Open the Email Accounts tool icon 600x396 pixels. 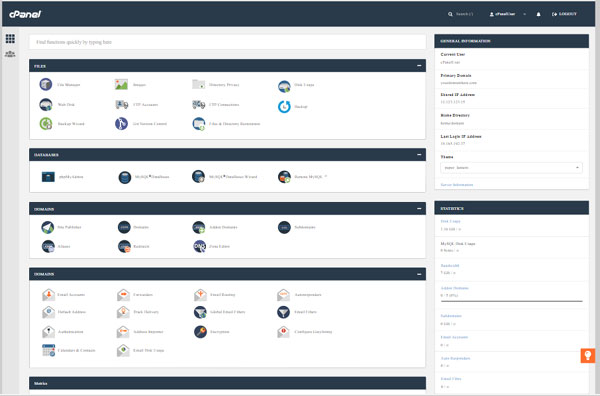tap(49, 295)
